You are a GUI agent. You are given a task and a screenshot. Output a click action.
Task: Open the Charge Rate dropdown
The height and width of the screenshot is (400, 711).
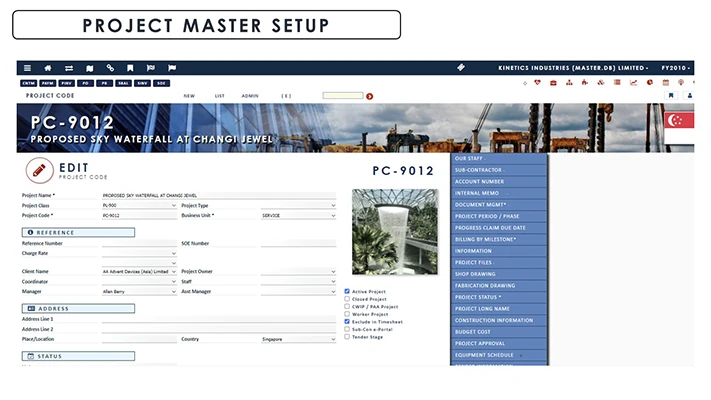[x=139, y=253]
